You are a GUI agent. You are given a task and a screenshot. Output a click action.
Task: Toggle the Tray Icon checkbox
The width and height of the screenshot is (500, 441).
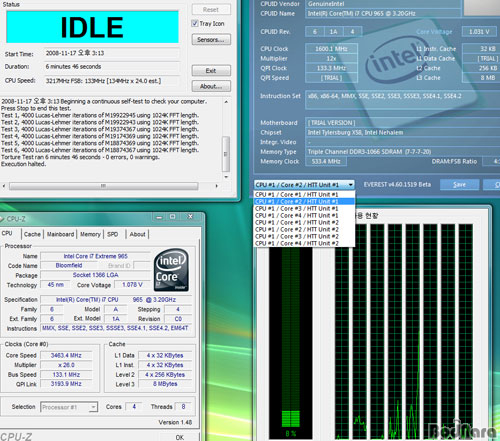point(195,23)
